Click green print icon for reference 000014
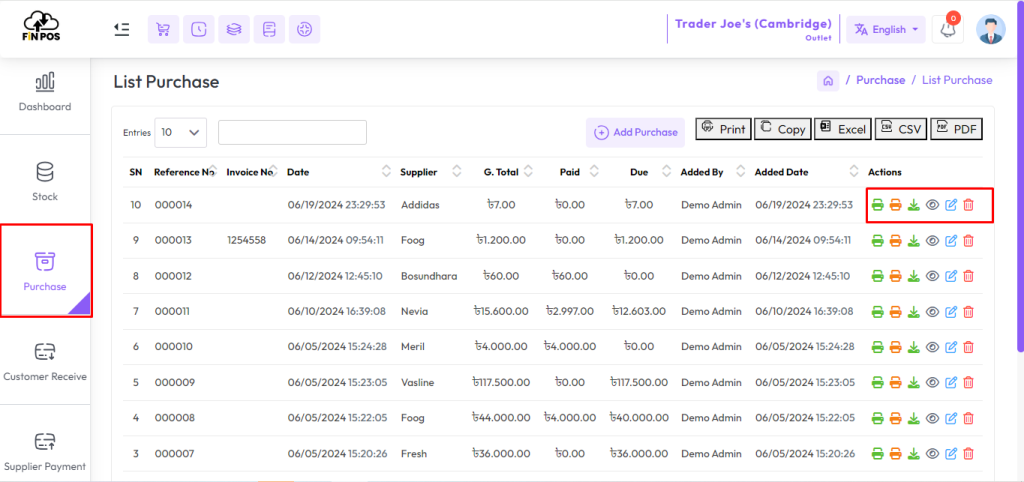1024x482 pixels. coord(878,205)
